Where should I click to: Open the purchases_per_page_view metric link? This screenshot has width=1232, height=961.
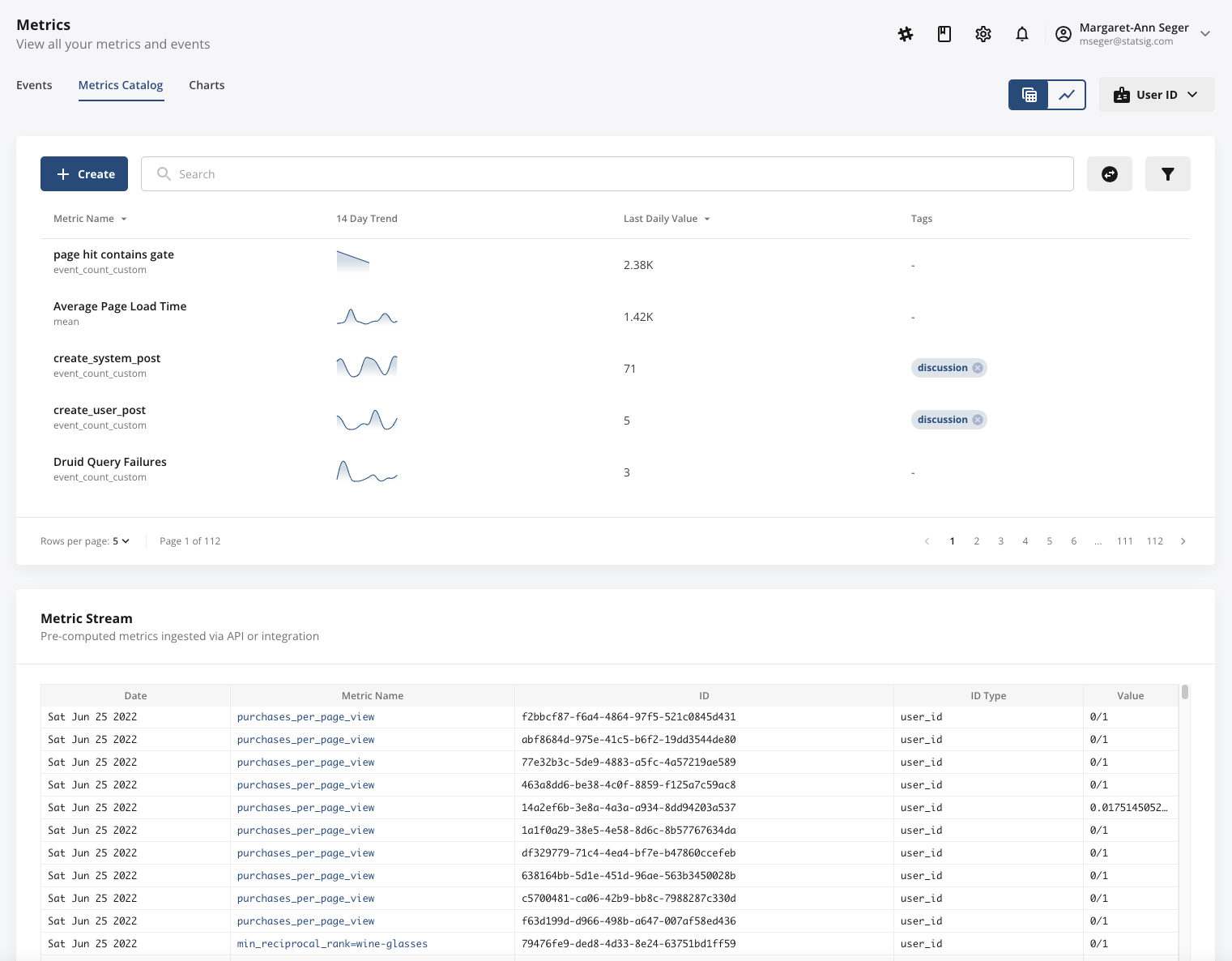point(305,716)
